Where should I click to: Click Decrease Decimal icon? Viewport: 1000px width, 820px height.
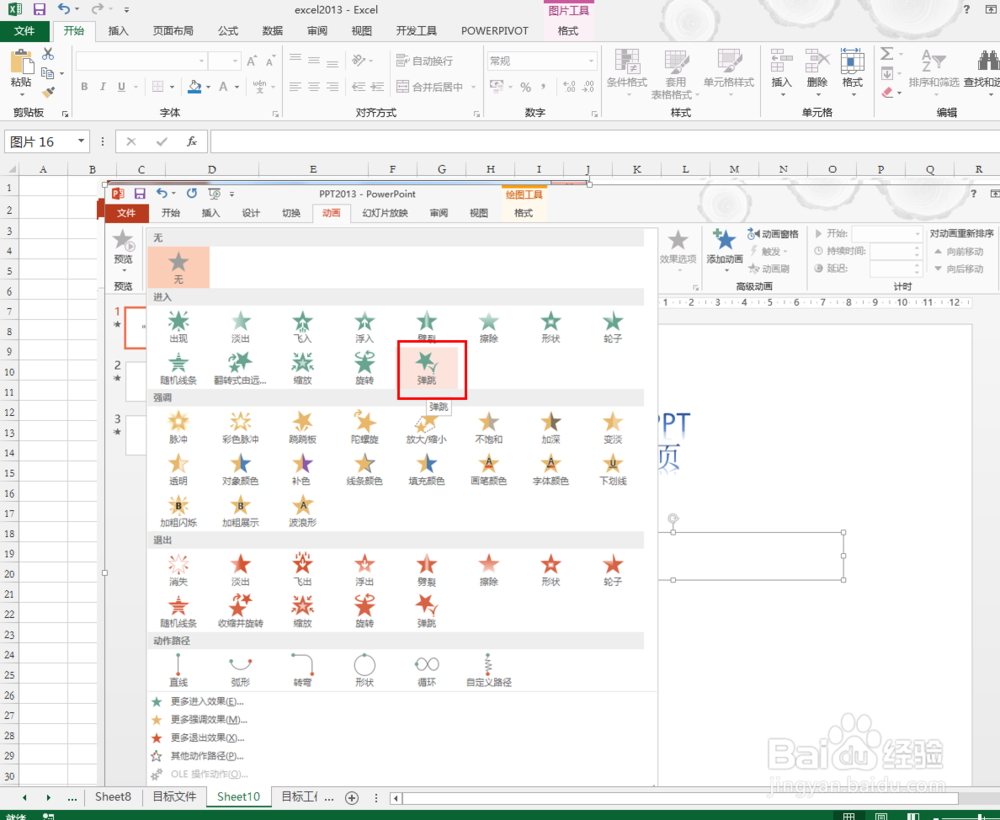[588, 87]
